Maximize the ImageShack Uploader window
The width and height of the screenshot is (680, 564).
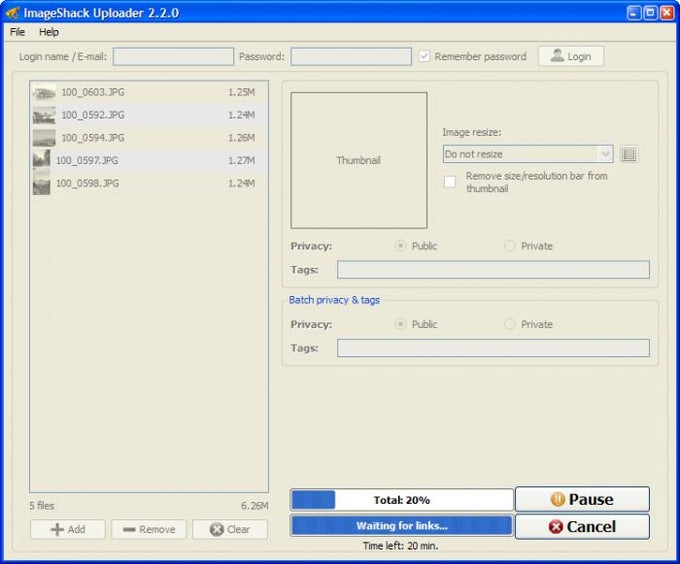click(x=651, y=13)
